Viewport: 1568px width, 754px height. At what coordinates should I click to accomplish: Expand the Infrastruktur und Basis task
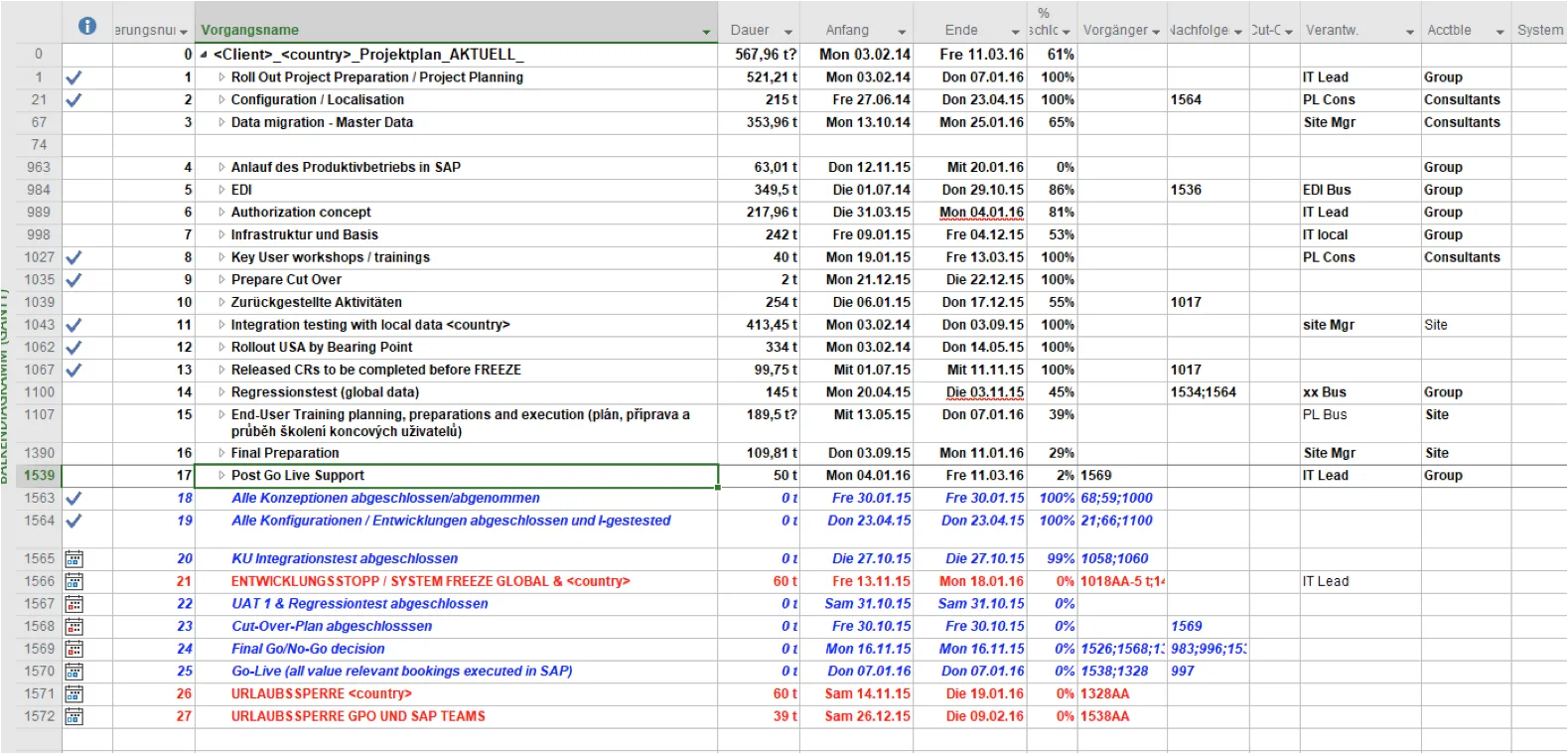221,235
